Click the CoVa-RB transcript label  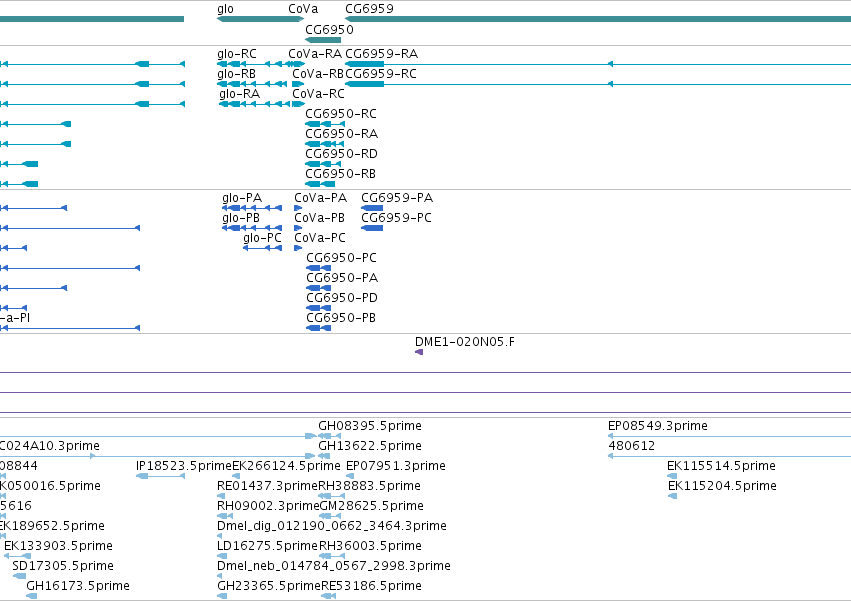(x=318, y=74)
